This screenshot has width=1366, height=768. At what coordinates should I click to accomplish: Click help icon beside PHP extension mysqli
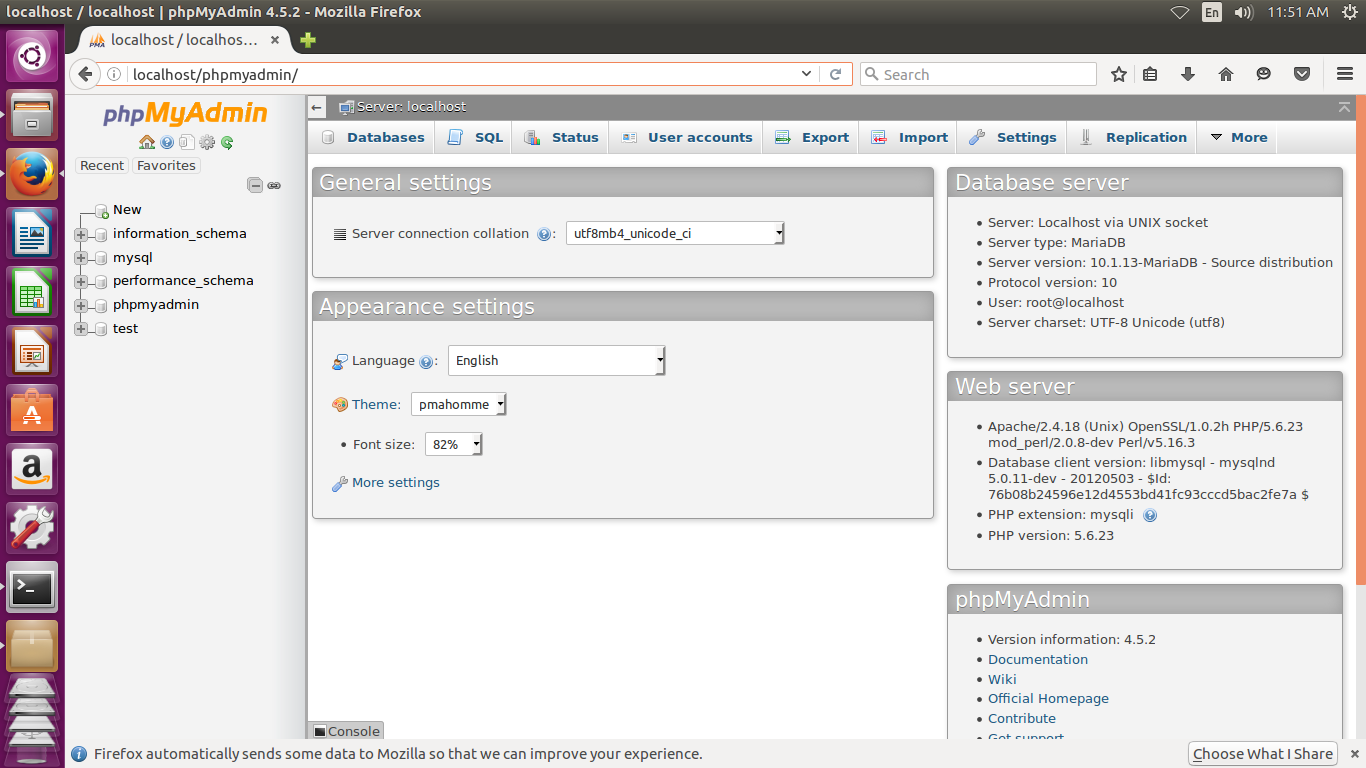[x=1150, y=515]
